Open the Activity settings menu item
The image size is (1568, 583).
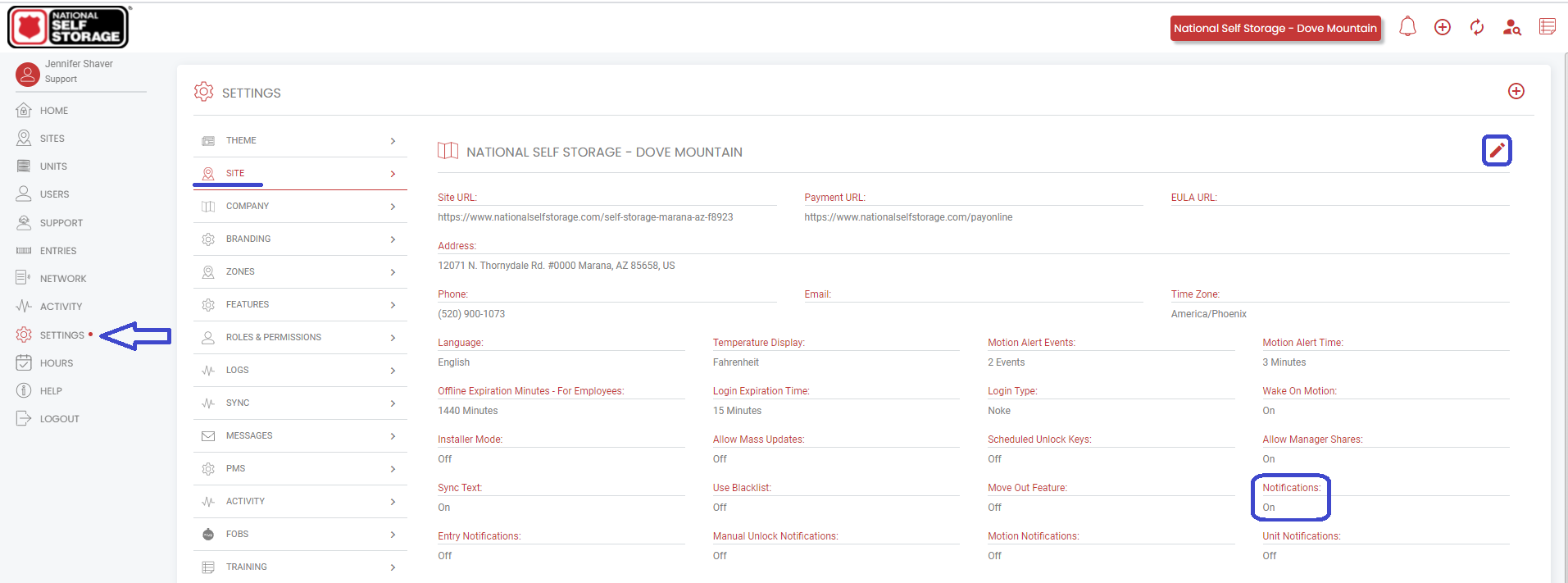tap(300, 501)
